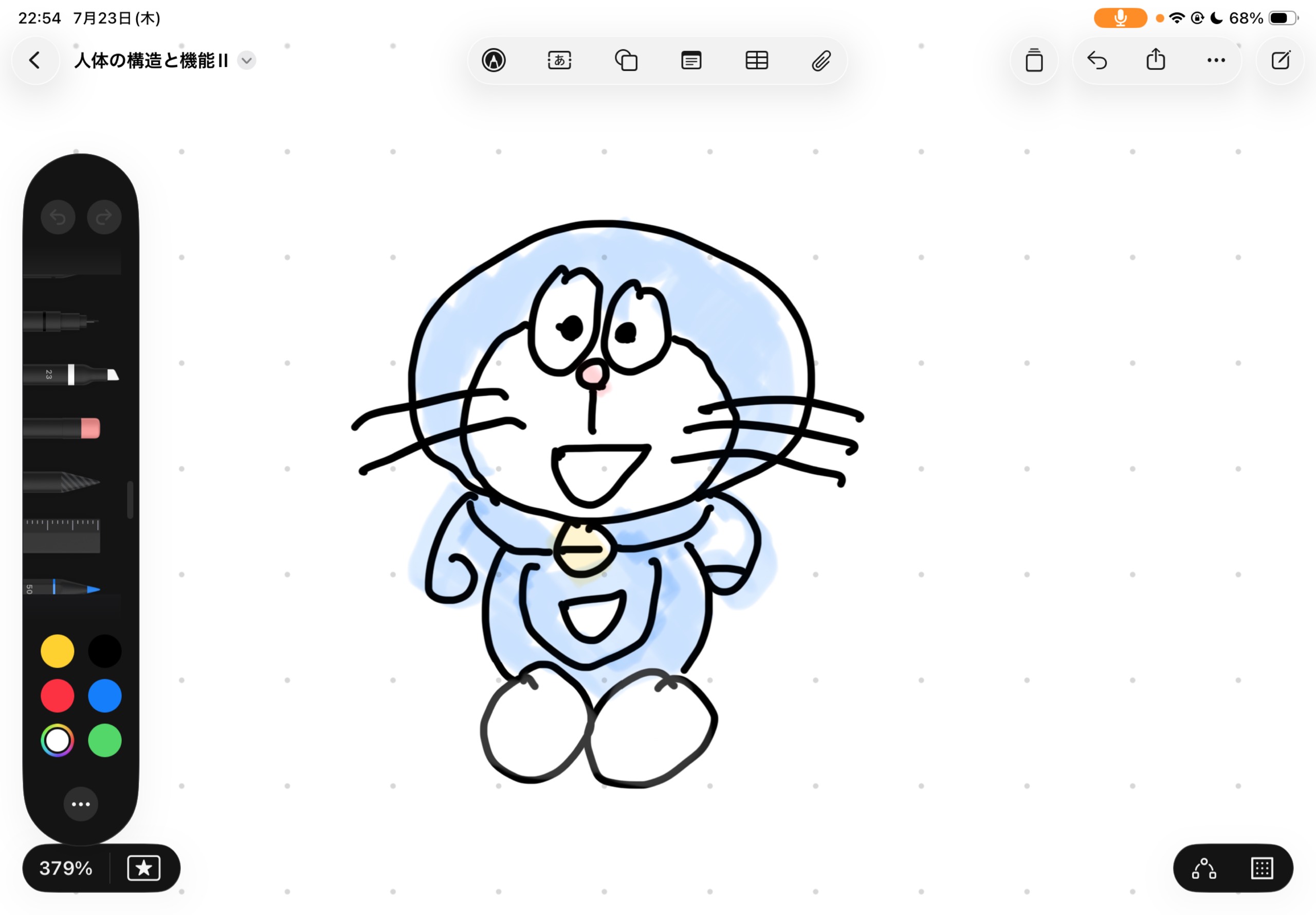Screen dimensions: 1316x915
Task: Tap the orange microphone indicator
Action: click(1120, 18)
